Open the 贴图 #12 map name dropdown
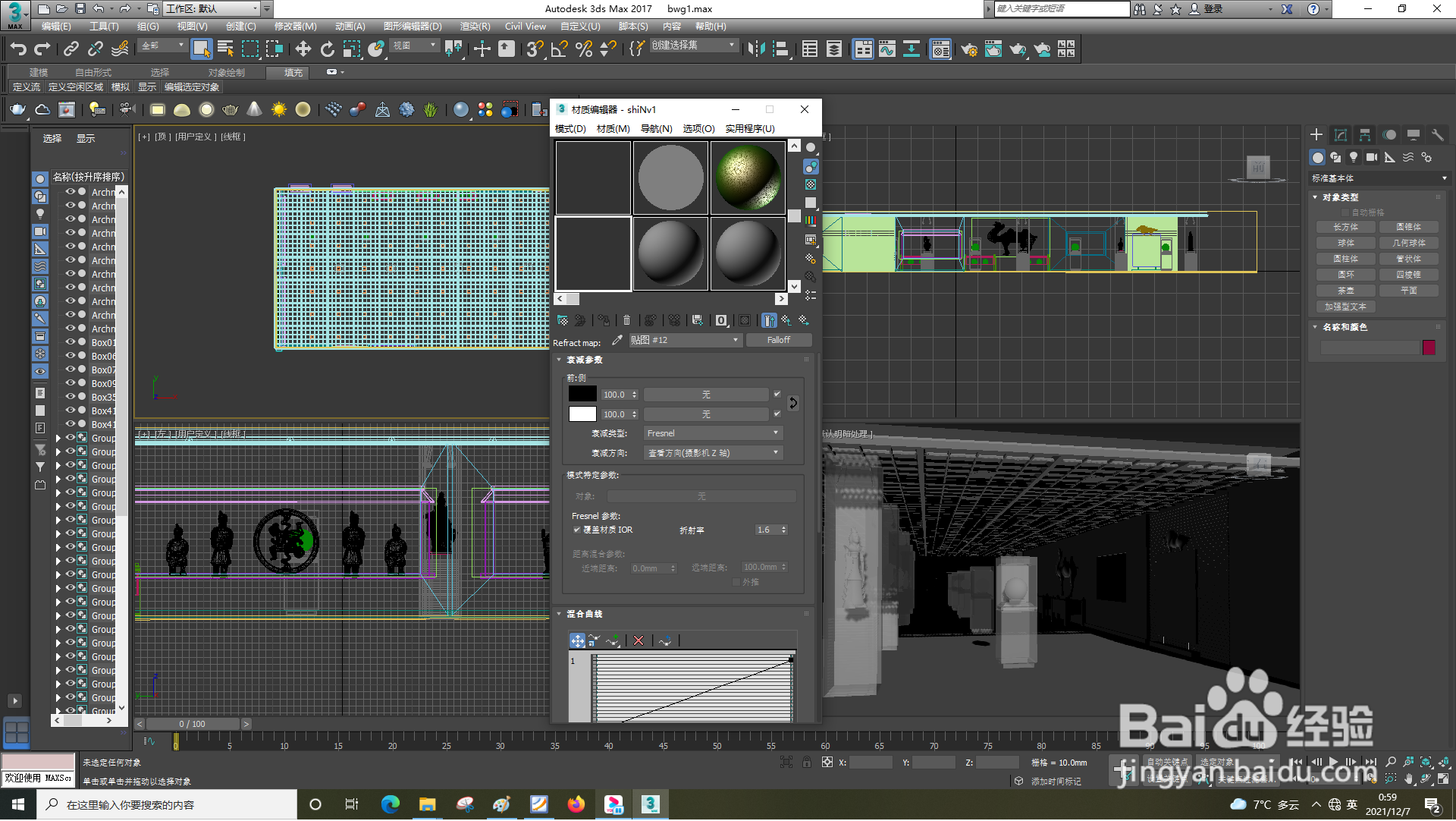This screenshot has width=1456, height=821. tap(685, 340)
